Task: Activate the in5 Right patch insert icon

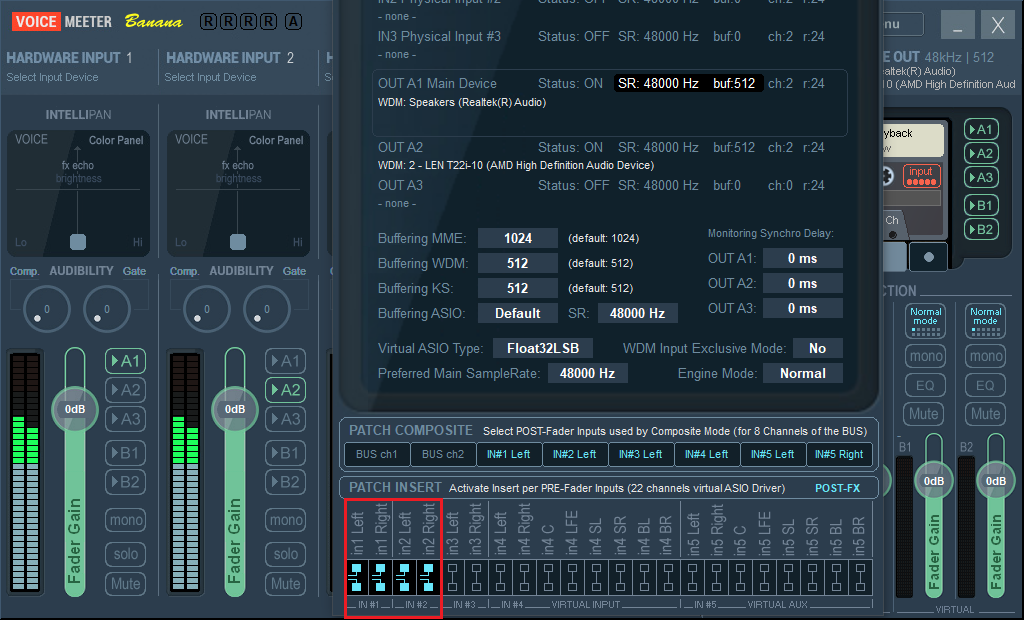Action: (x=716, y=578)
